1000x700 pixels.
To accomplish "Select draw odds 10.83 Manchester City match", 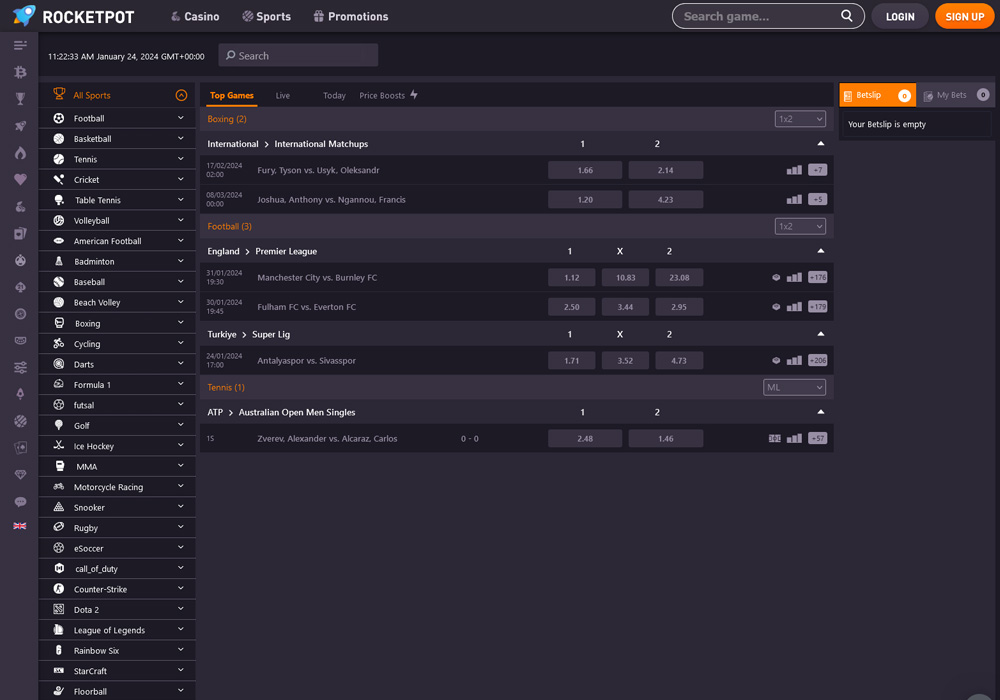I will click(x=625, y=277).
